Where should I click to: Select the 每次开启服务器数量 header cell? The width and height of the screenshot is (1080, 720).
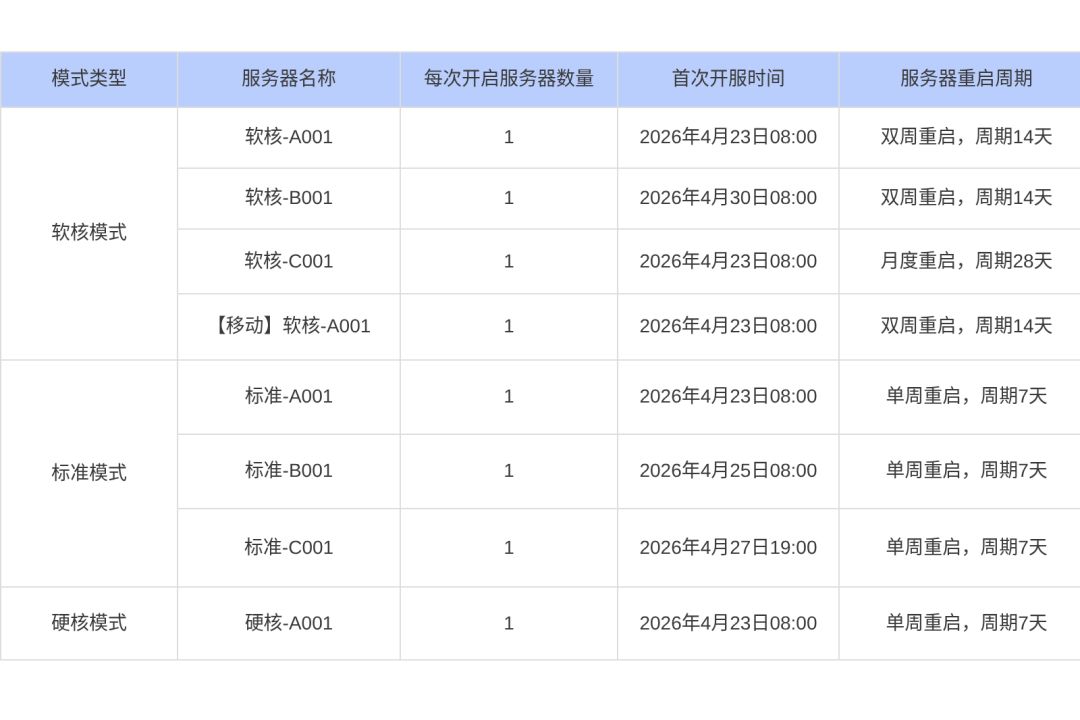tap(508, 79)
